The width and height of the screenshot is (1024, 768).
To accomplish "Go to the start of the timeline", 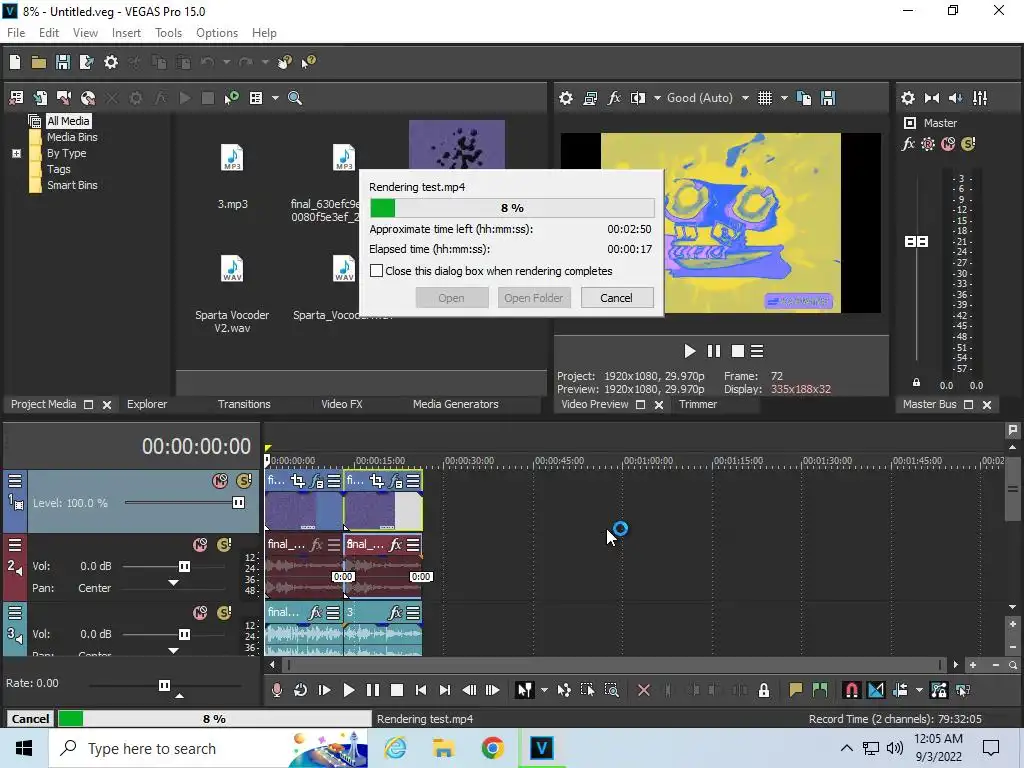I will [421, 690].
